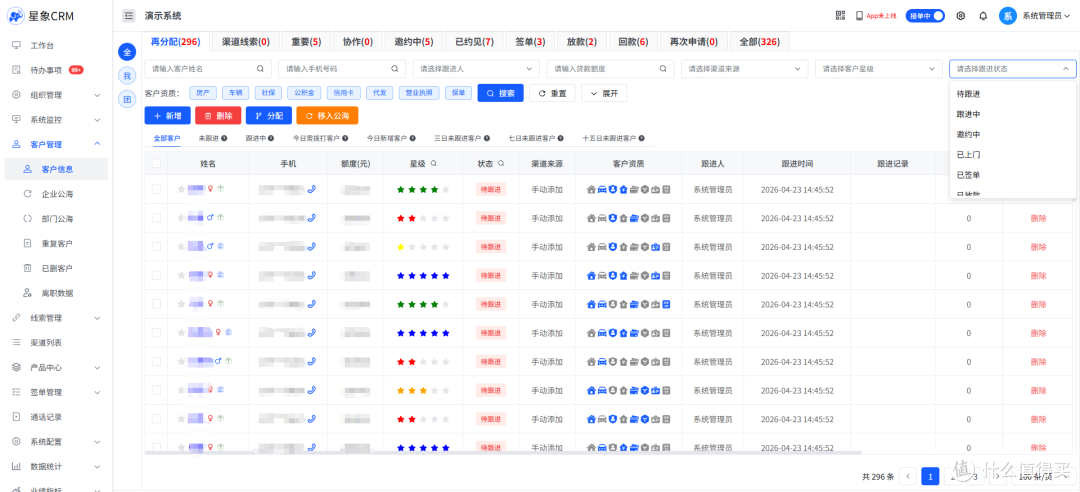This screenshot has width=1080, height=492.
Task: Click the search icon beside 星级 column header
Action: (433, 164)
